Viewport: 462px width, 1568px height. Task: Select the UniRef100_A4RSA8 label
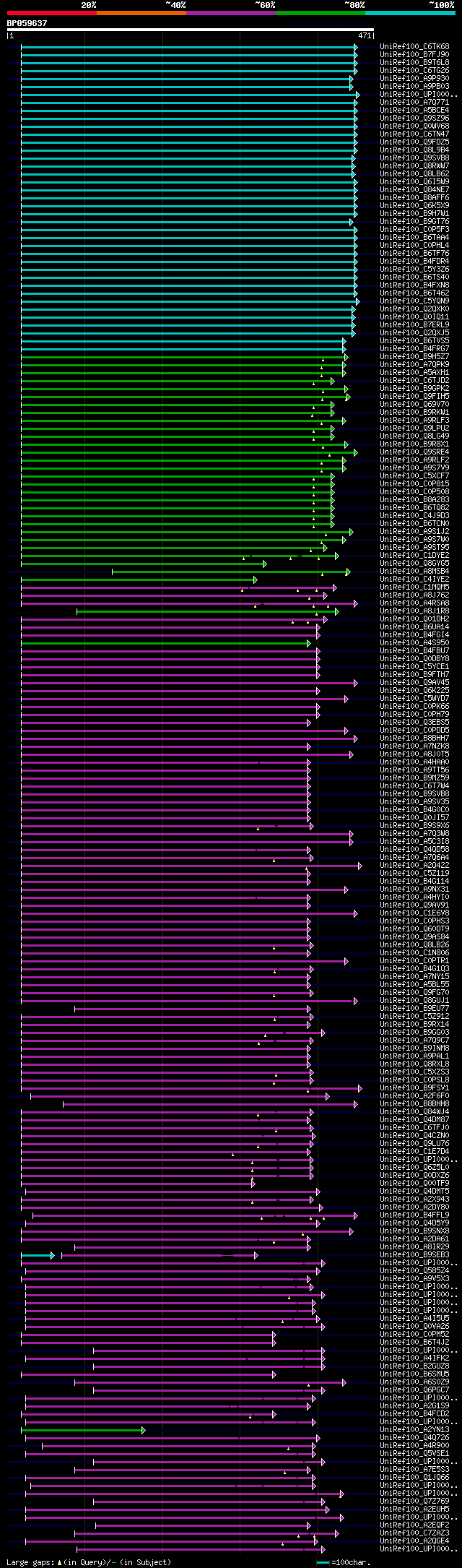pos(414,603)
